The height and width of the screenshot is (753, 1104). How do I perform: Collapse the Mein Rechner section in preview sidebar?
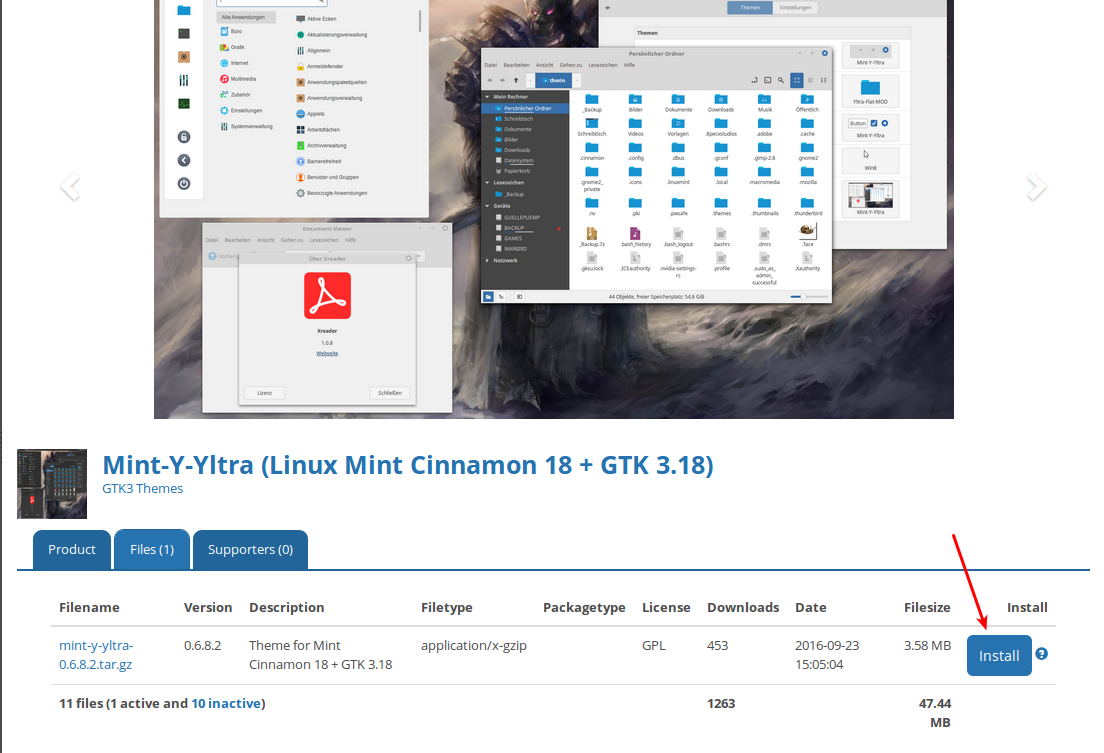click(x=487, y=97)
